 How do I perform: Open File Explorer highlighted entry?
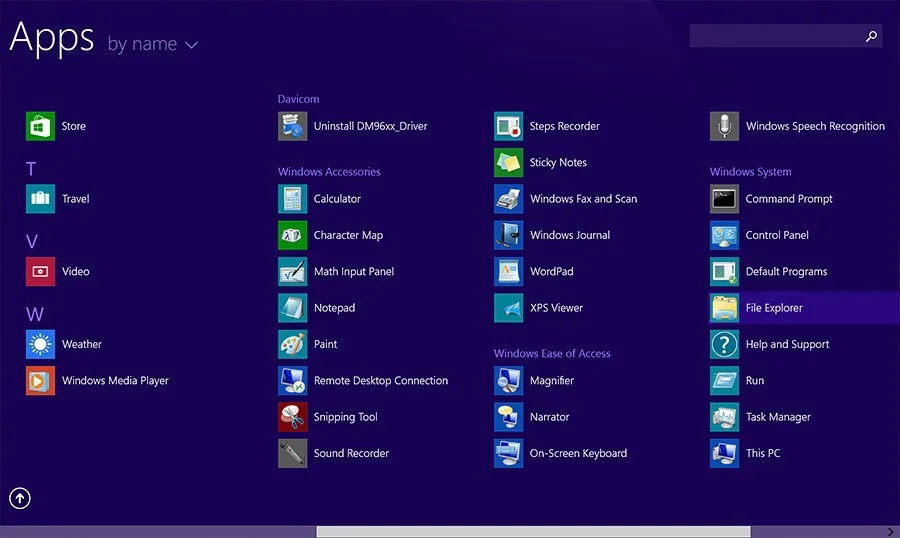point(774,308)
